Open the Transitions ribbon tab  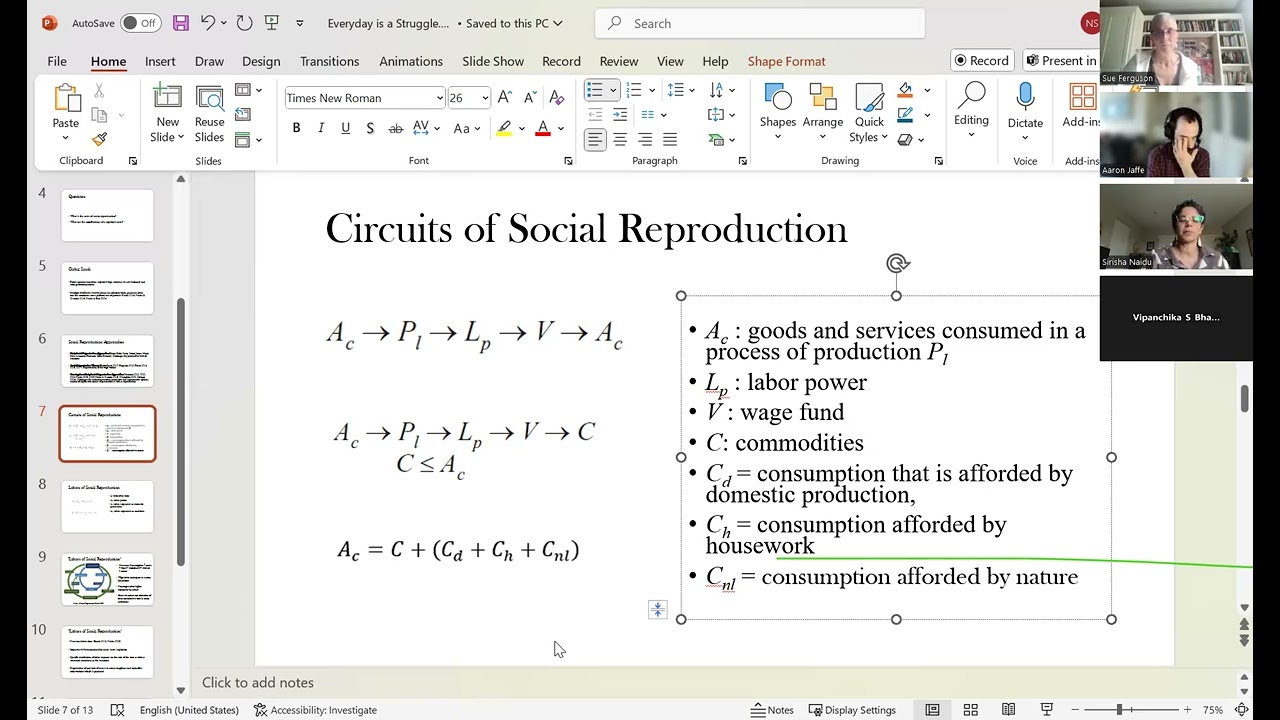(329, 61)
